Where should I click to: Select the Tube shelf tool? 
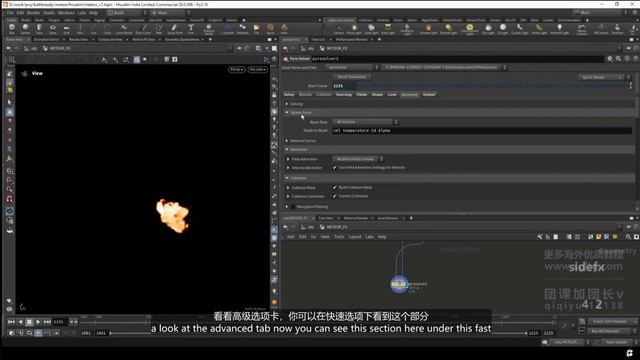39,29
